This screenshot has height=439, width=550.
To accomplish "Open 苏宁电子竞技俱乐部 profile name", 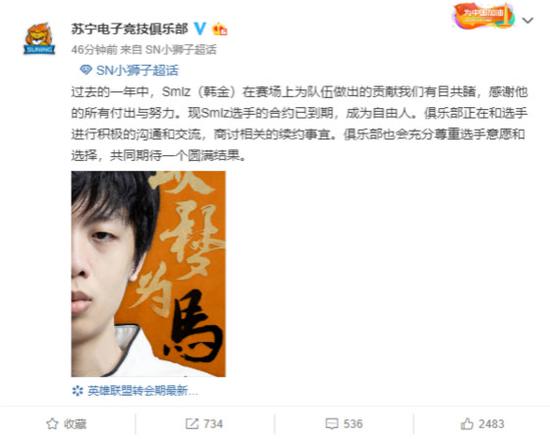I will click(129, 28).
